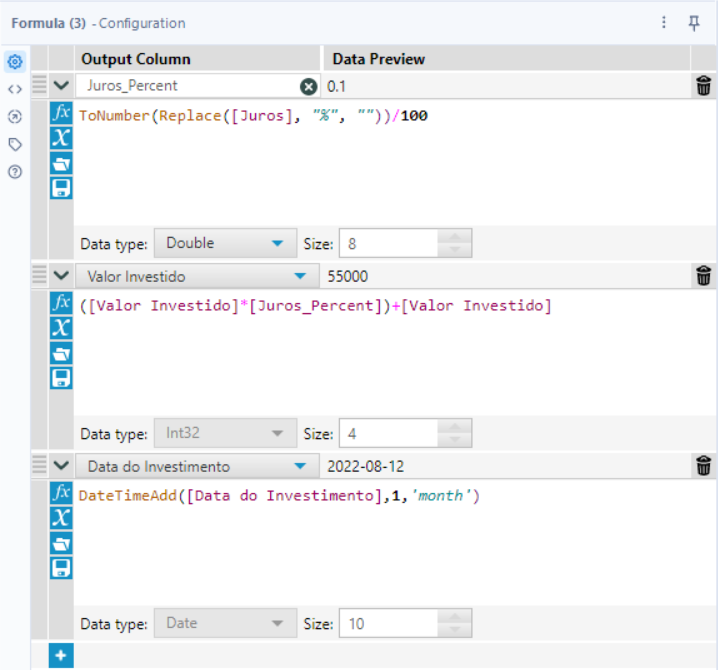Adjust the size stepper for Int32

[455, 433]
